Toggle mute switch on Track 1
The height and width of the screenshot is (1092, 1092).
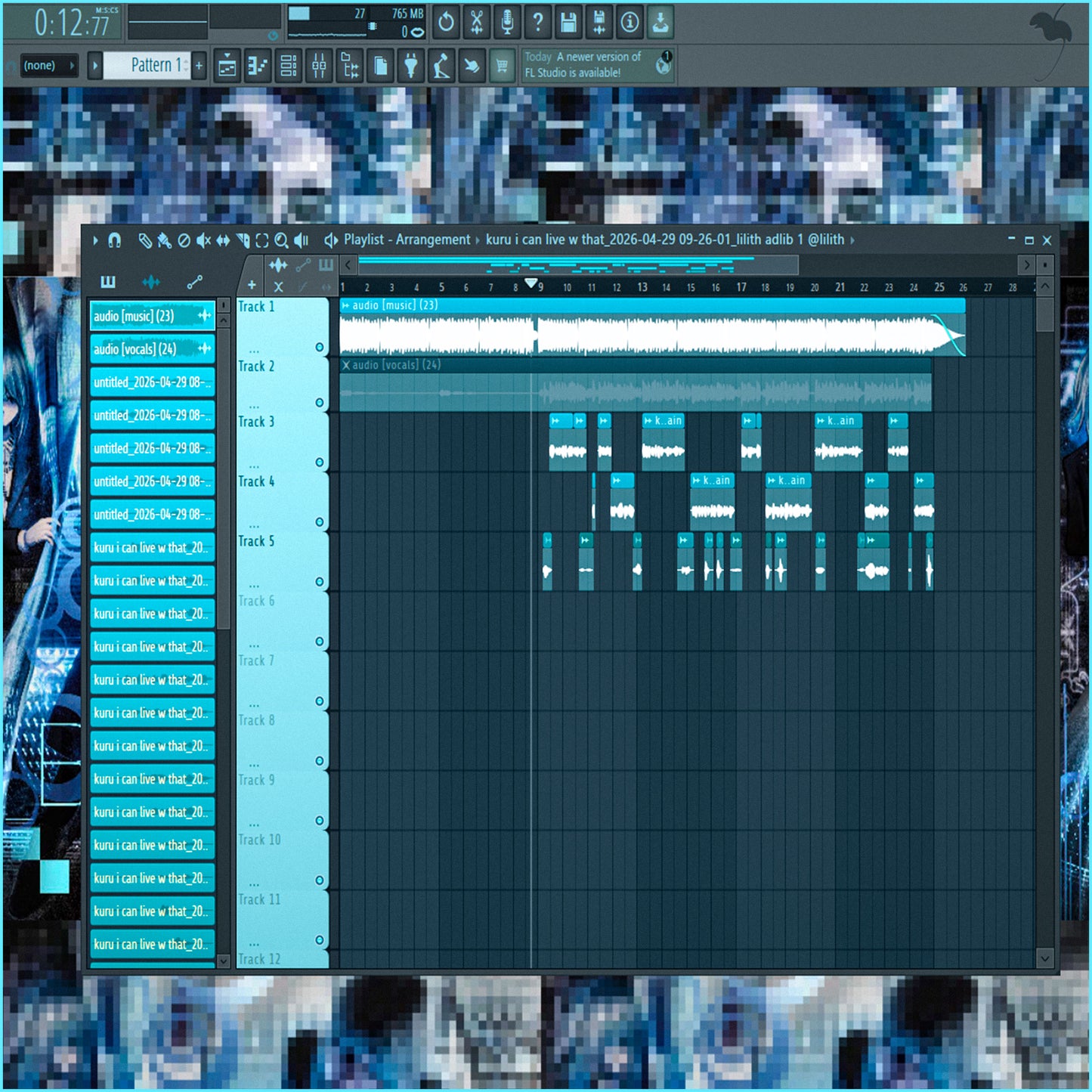[x=320, y=348]
